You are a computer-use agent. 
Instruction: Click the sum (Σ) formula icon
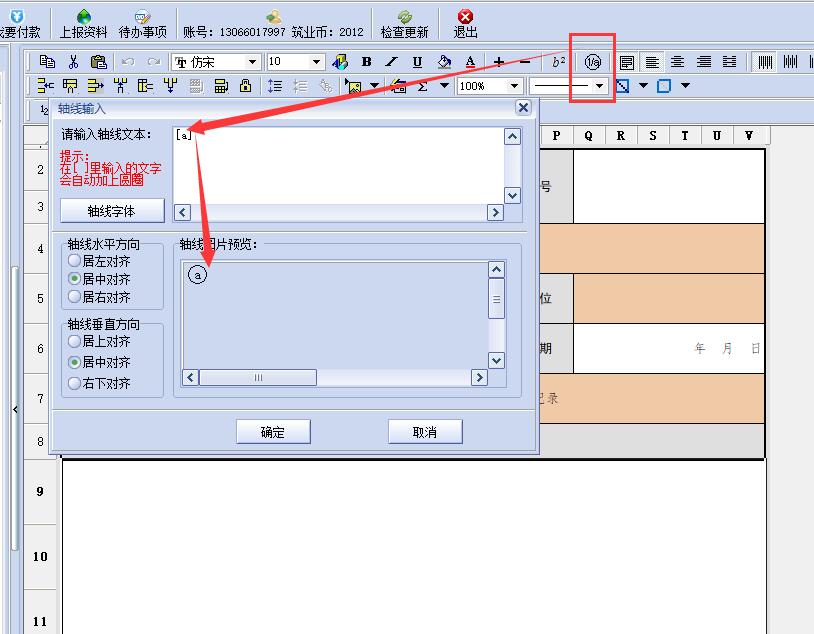423,86
